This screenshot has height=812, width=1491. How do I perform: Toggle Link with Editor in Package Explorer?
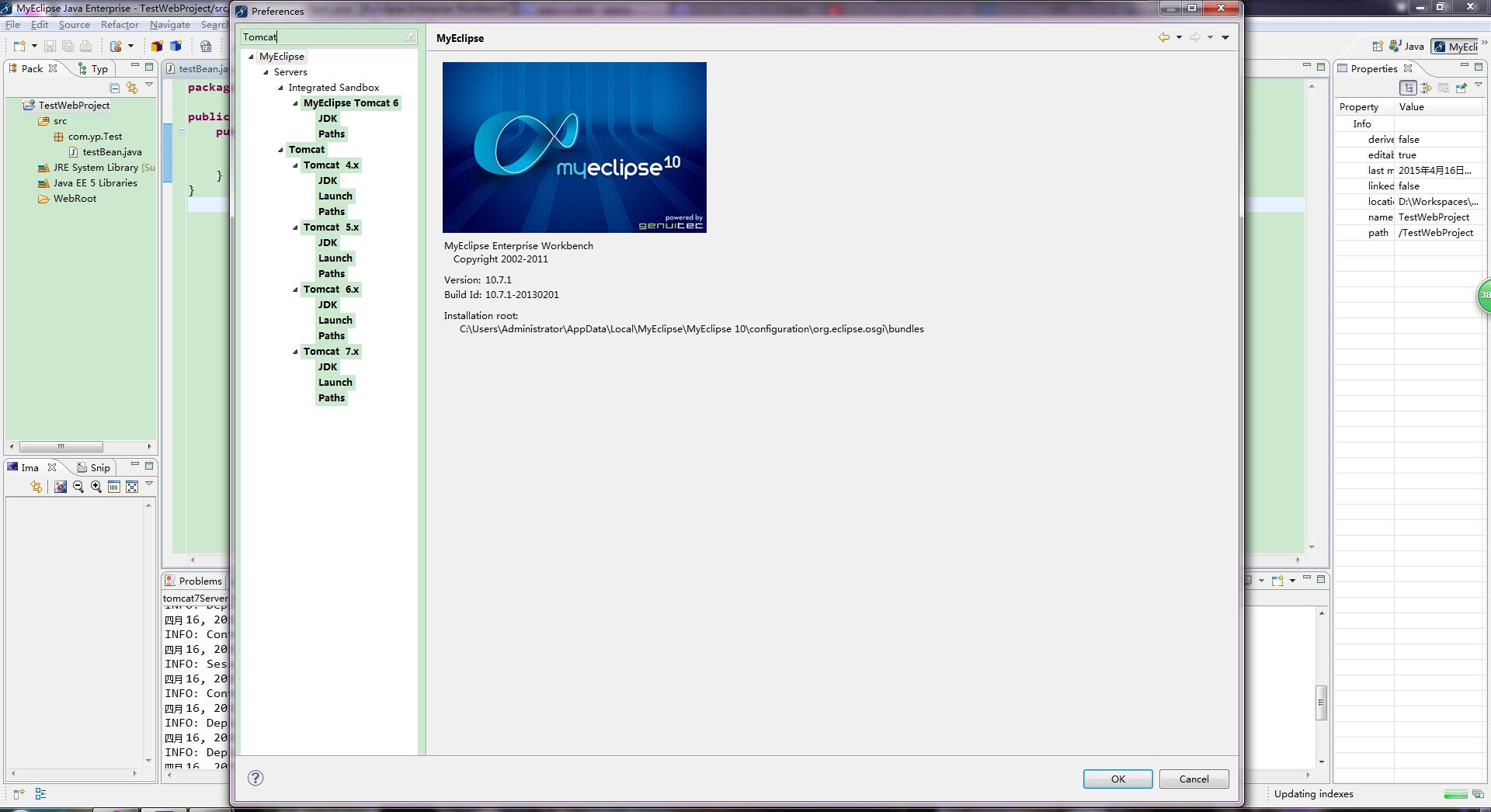(132, 88)
